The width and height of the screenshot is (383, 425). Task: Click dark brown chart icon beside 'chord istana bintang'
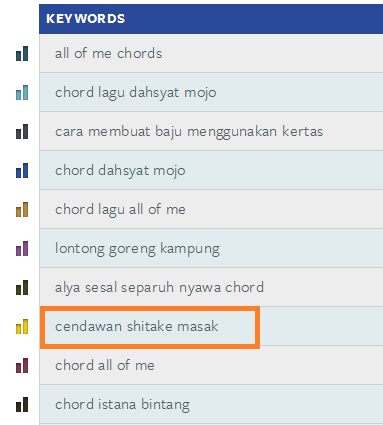22,405
